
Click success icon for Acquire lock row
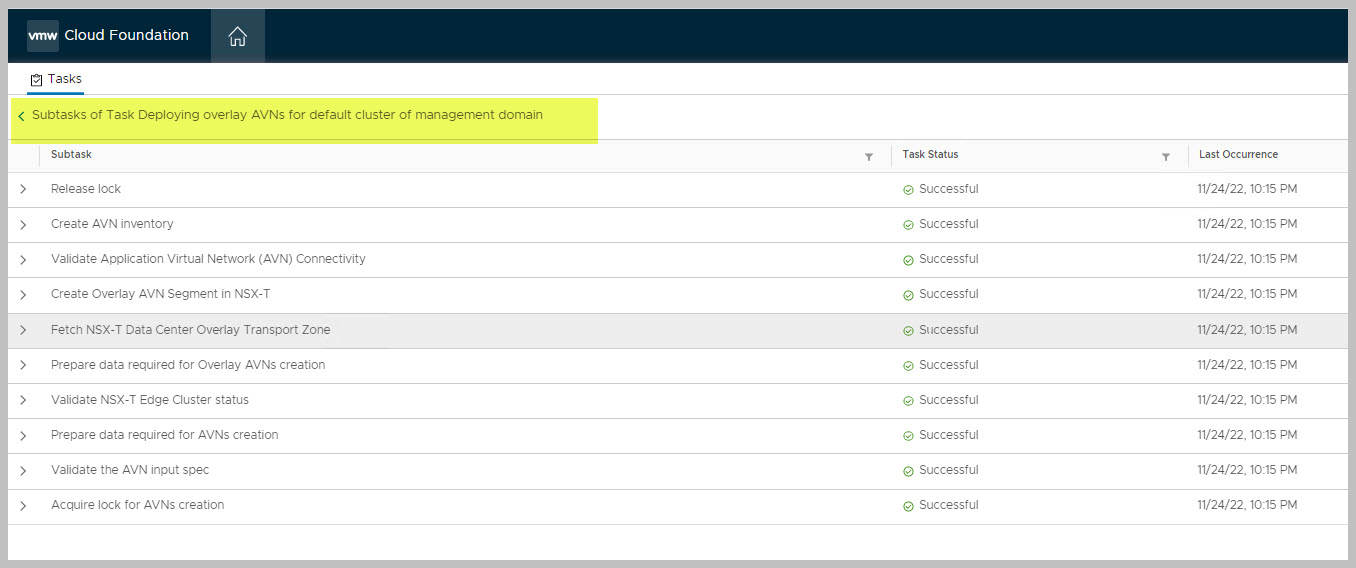click(x=908, y=506)
